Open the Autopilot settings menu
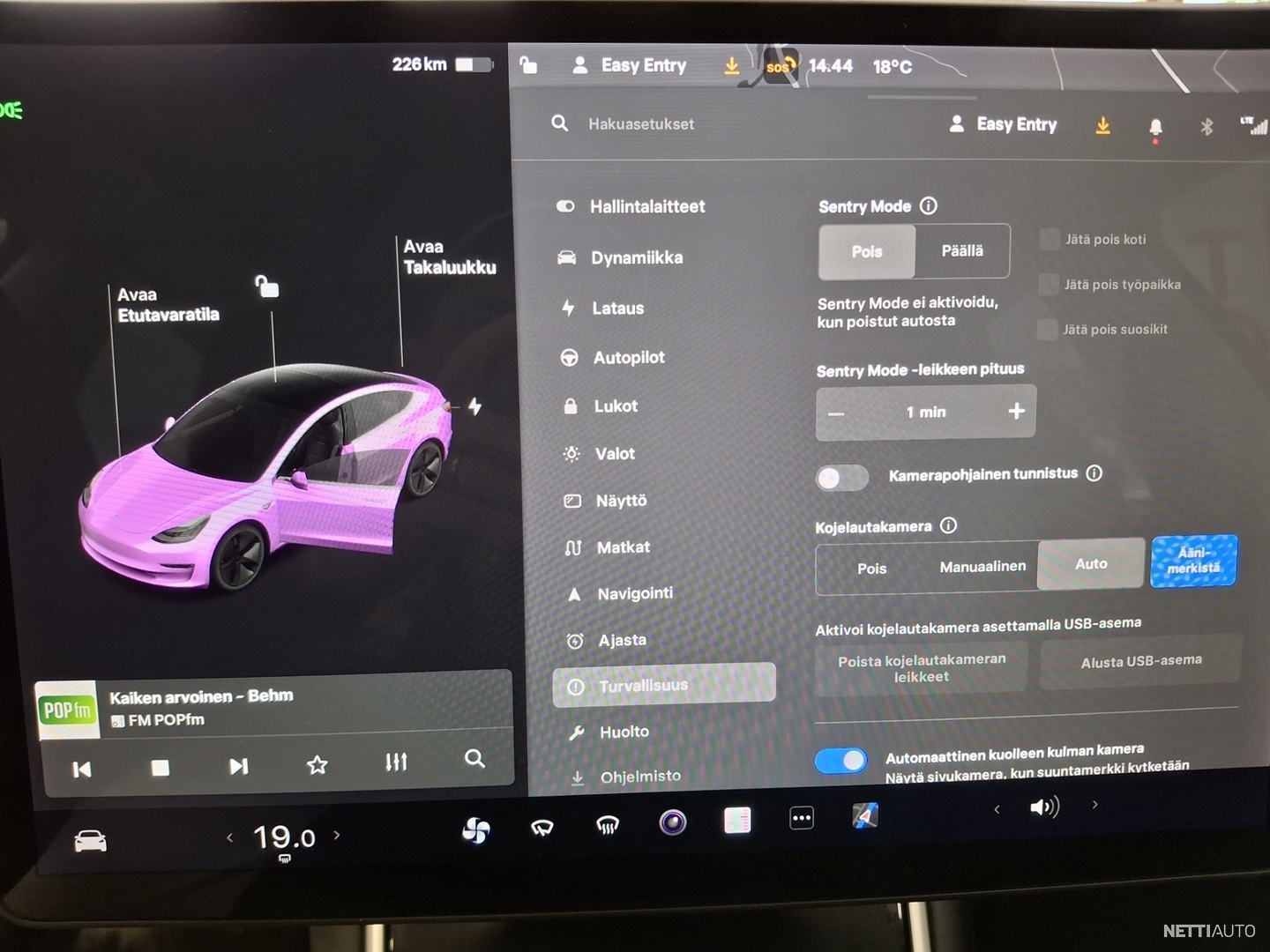The width and height of the screenshot is (1270, 952). (x=629, y=357)
